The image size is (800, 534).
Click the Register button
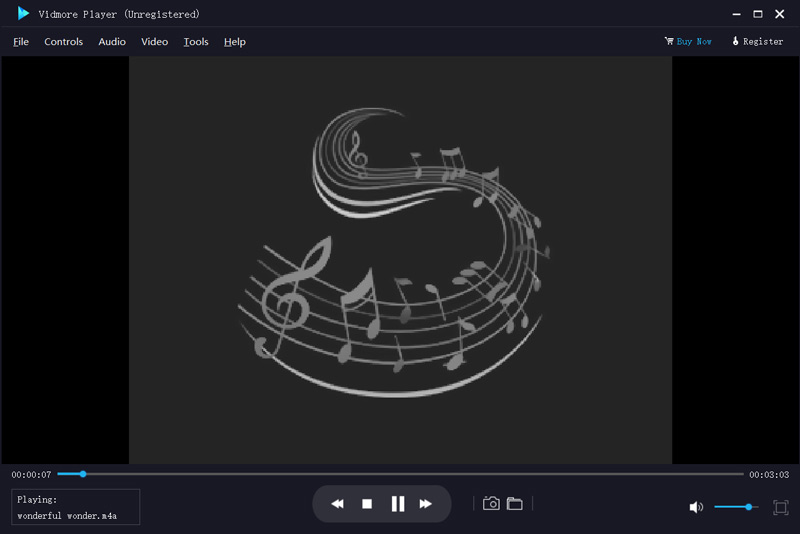[757, 42]
